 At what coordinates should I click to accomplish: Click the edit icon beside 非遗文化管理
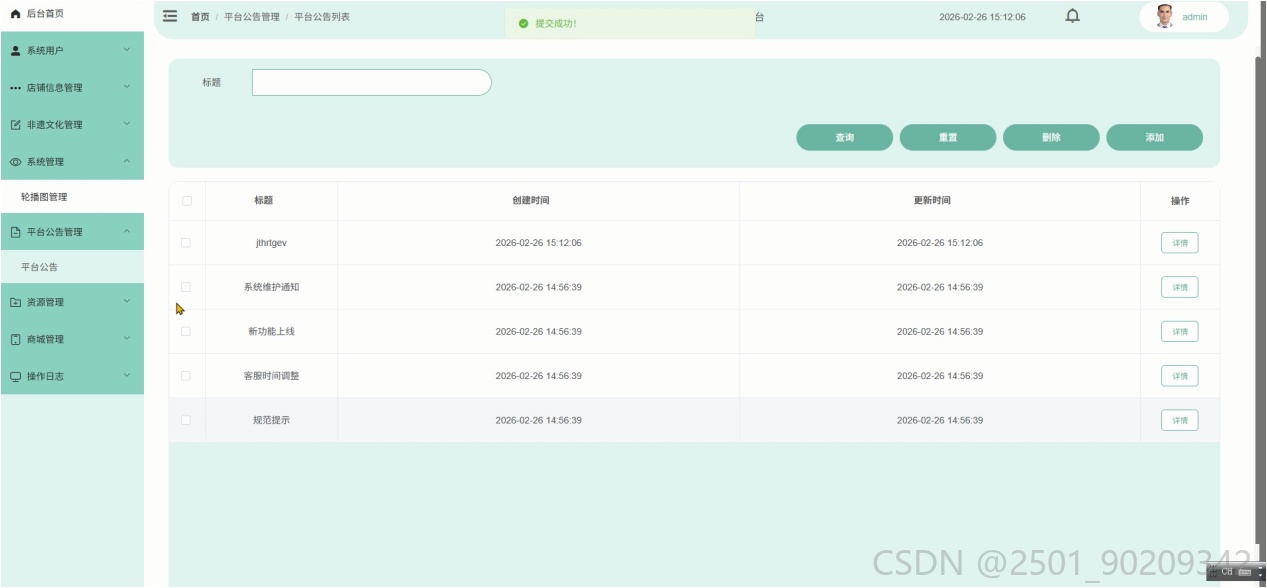click(15, 125)
